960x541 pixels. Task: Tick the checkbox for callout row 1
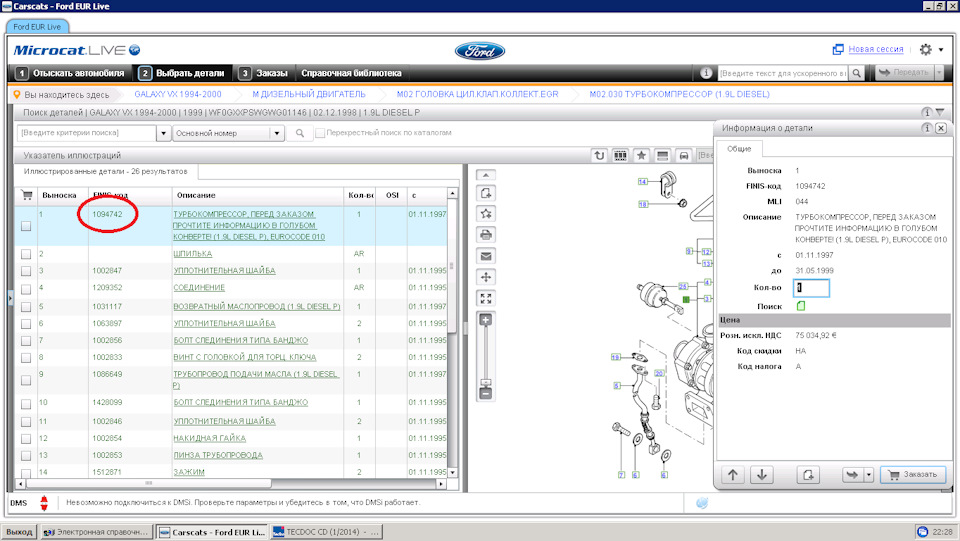(x=26, y=226)
